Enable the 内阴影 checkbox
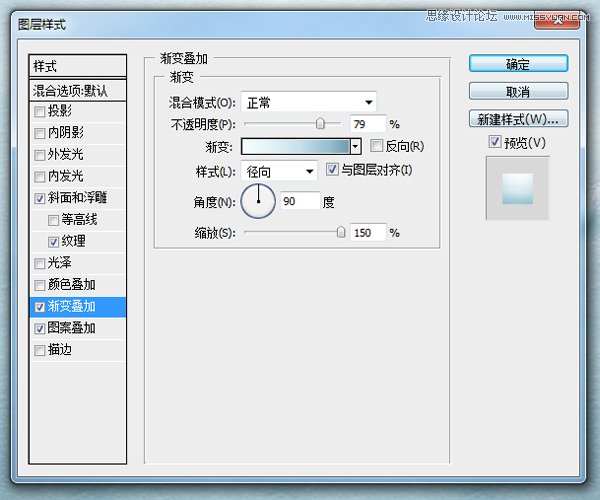600x500 pixels. click(x=40, y=133)
